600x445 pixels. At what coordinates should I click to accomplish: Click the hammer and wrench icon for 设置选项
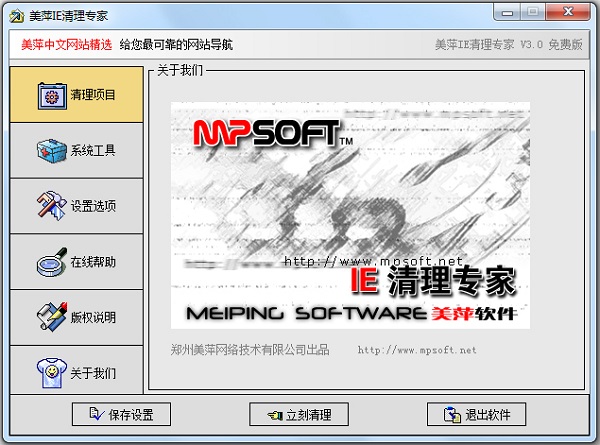52,205
